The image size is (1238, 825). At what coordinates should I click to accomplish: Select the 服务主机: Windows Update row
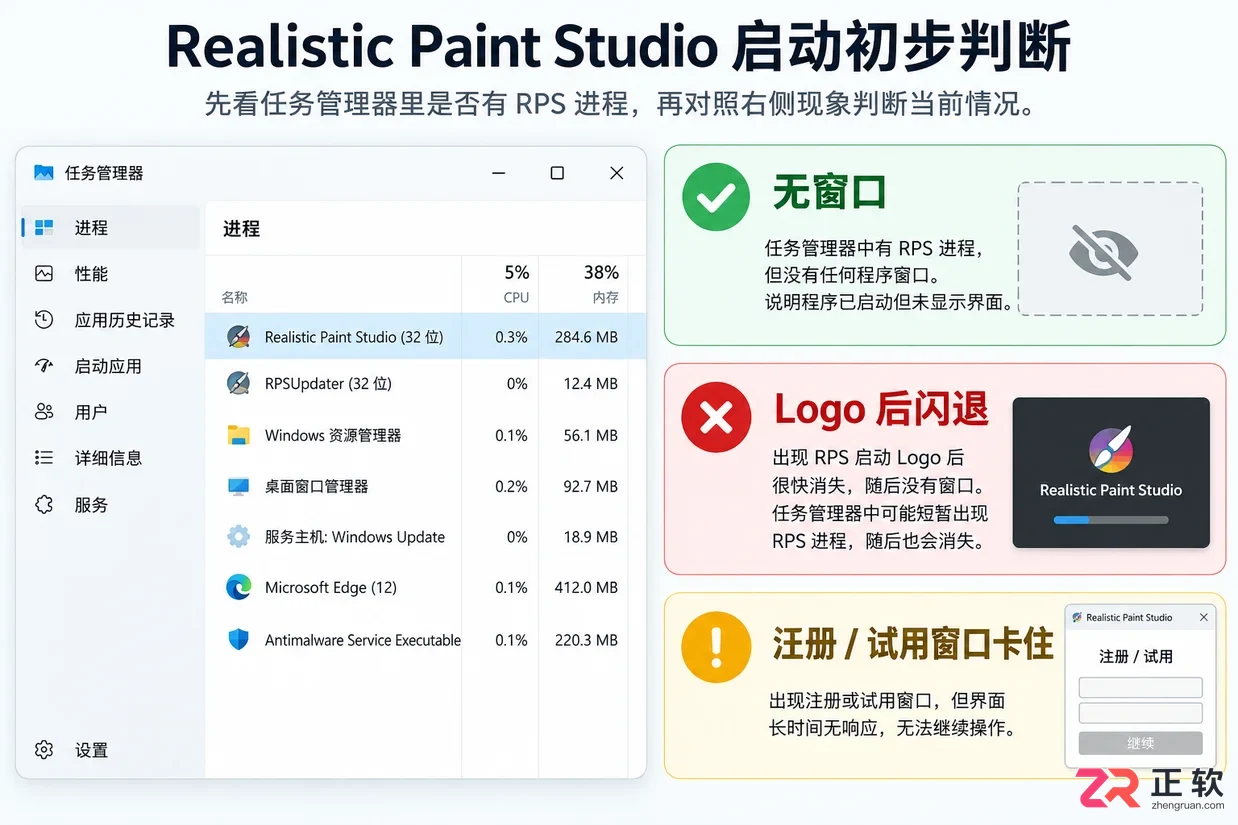425,537
